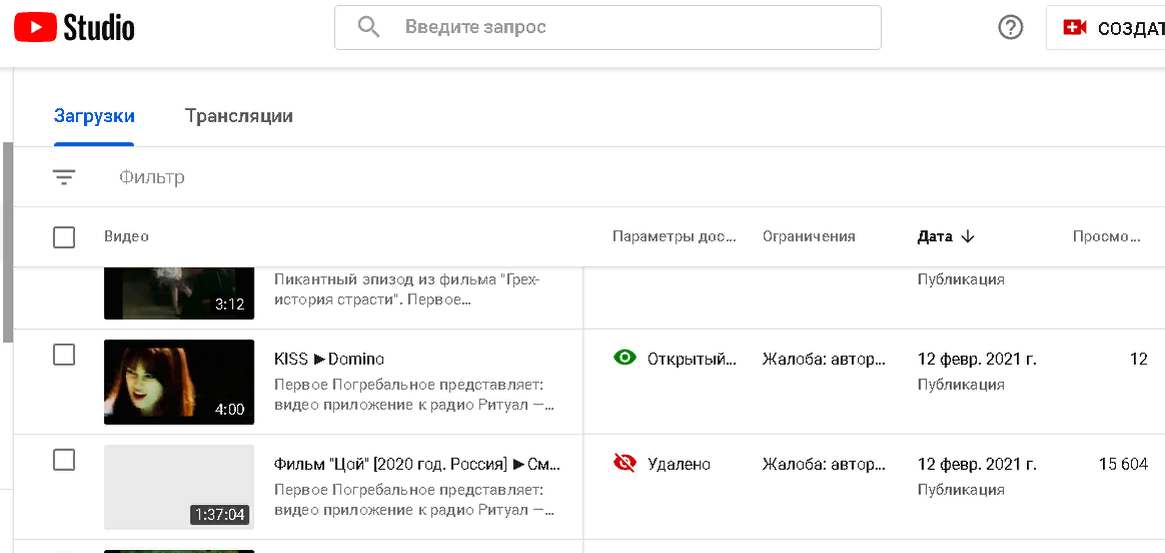This screenshot has height=553, width=1165.
Task: Open the Жалоба restriction link for KISS Domino
Action: pos(825,359)
